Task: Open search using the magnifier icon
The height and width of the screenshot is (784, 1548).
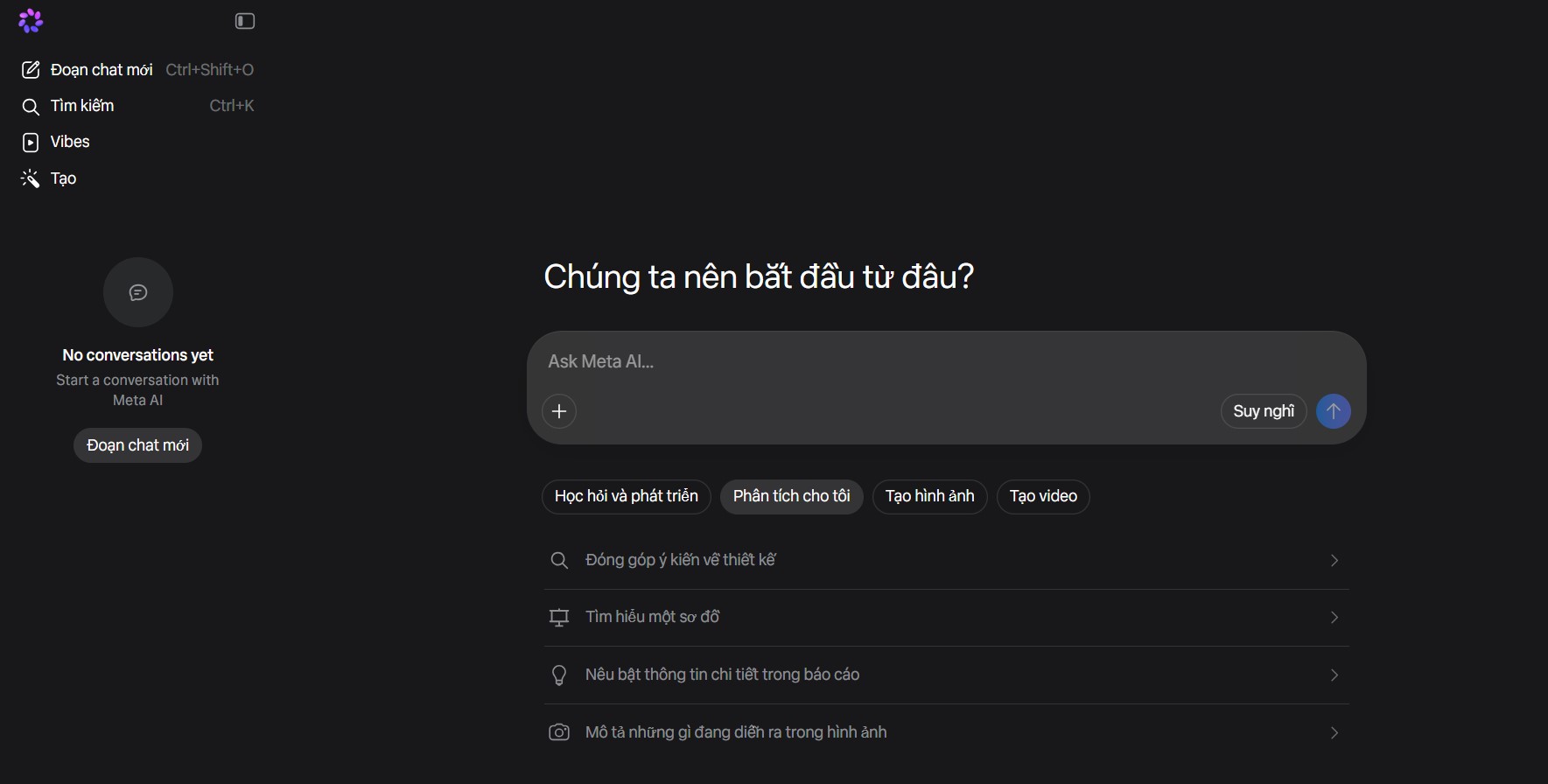Action: pyautogui.click(x=31, y=106)
